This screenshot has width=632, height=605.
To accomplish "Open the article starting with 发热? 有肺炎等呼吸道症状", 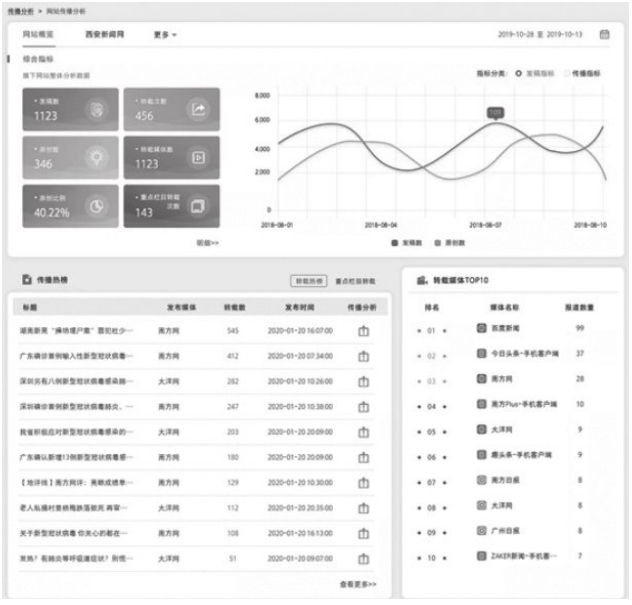I will pyautogui.click(x=76, y=559).
